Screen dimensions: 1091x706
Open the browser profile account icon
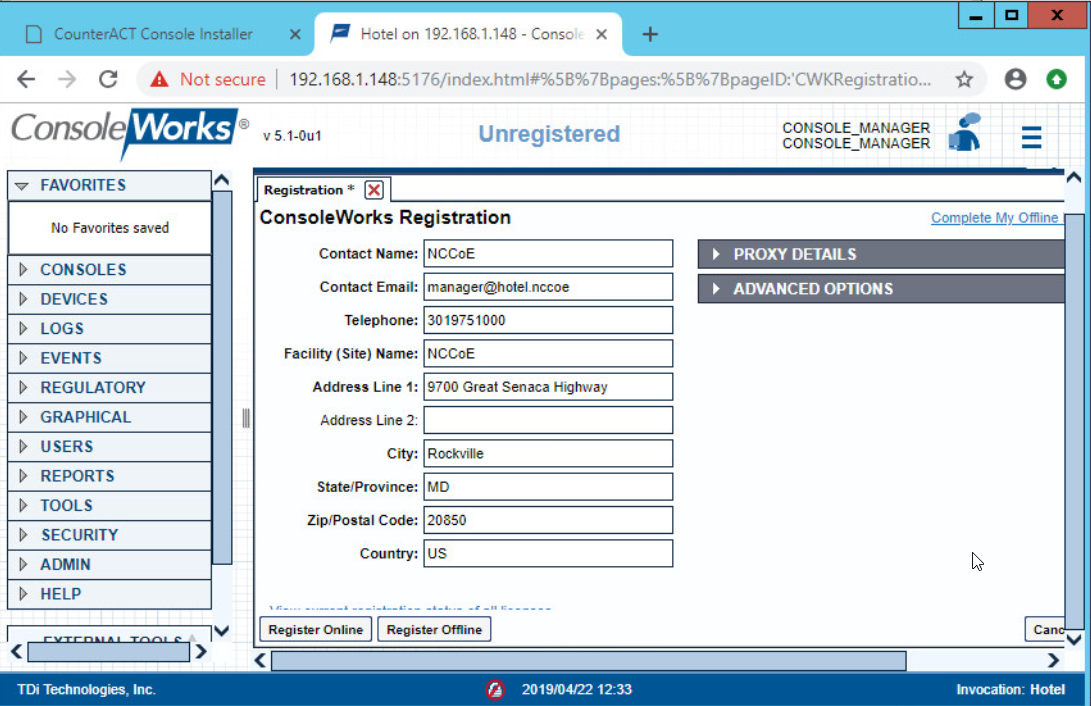(1015, 79)
